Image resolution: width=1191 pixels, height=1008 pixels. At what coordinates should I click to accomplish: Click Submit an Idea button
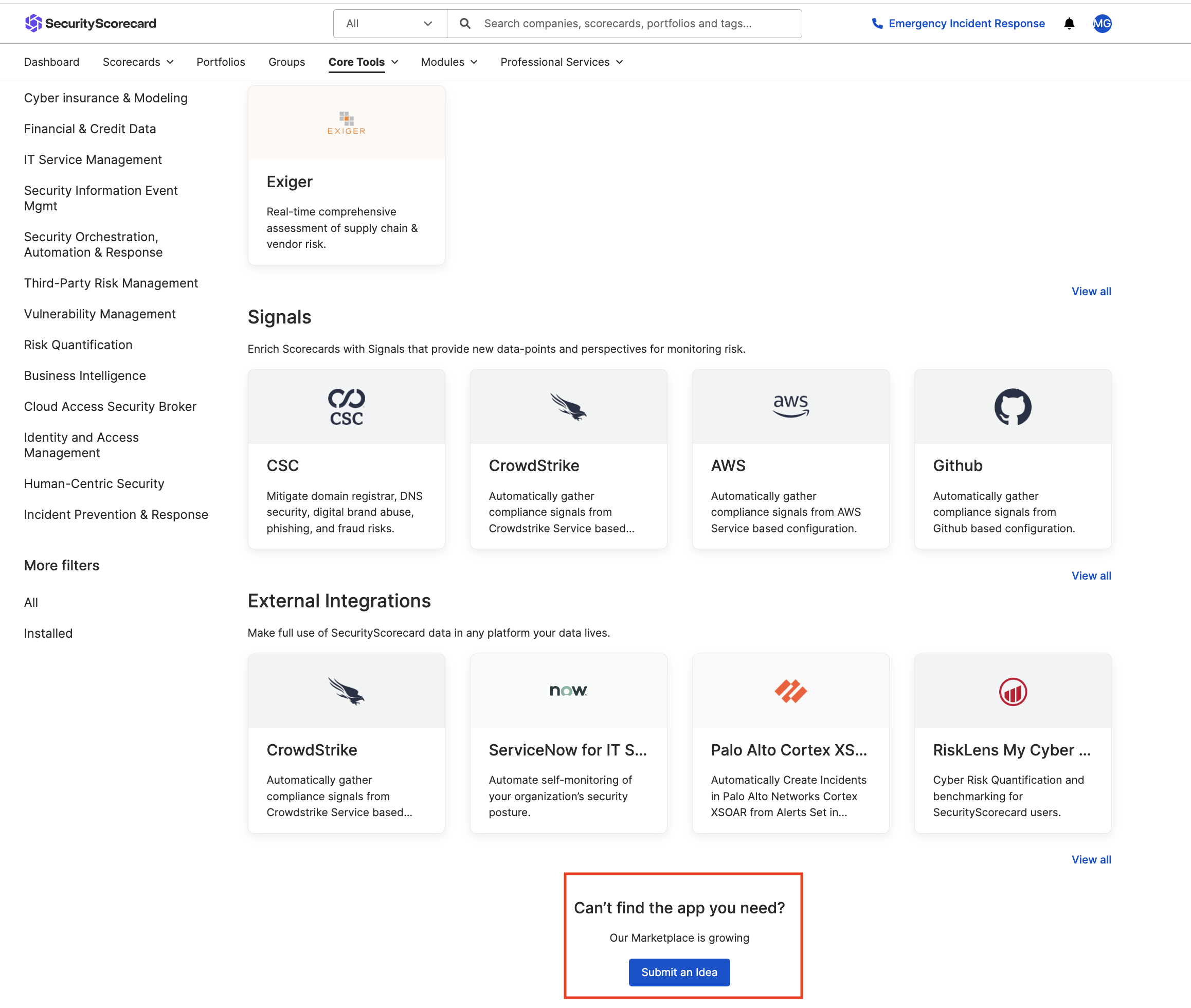679,972
